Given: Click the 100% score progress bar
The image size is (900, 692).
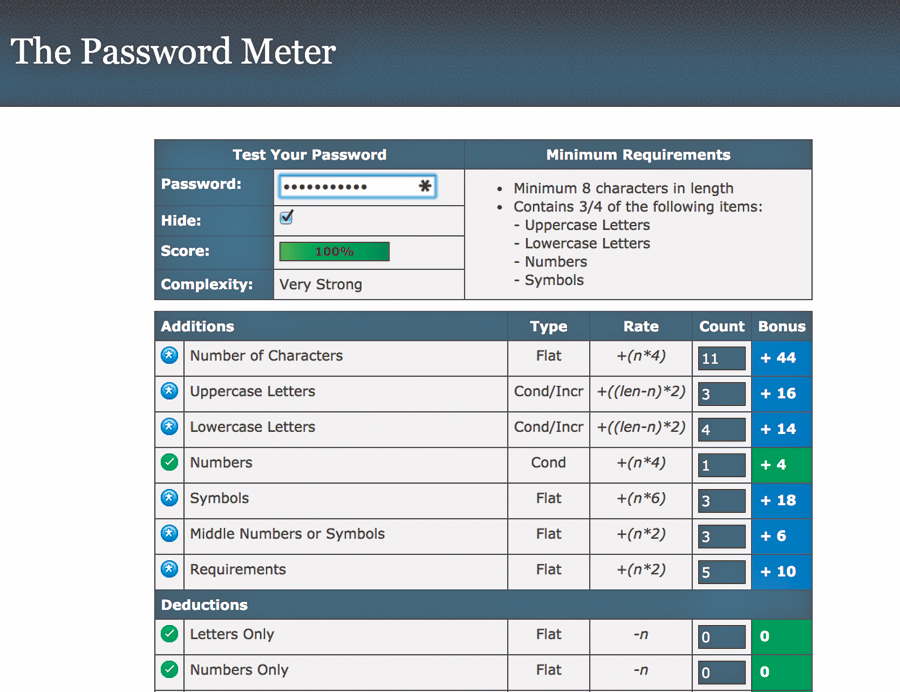Looking at the screenshot, I should click(334, 252).
